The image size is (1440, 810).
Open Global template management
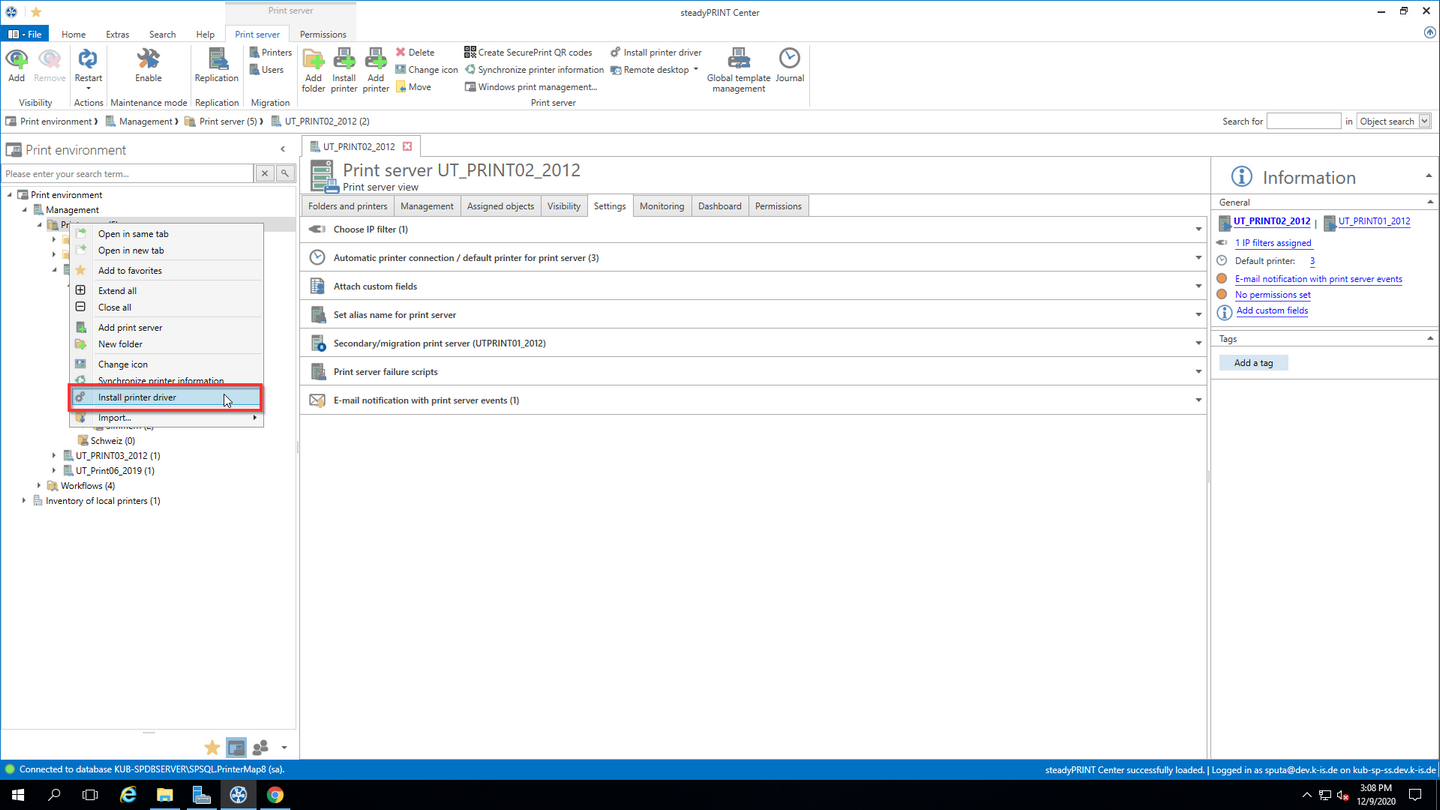click(x=739, y=70)
